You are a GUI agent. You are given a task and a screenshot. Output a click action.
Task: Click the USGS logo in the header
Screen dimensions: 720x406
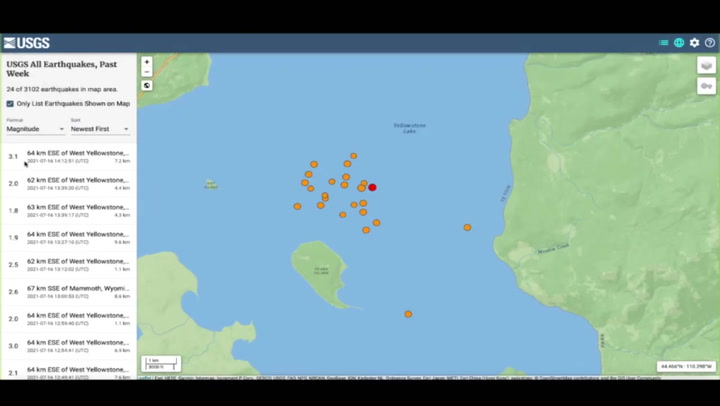click(x=27, y=43)
